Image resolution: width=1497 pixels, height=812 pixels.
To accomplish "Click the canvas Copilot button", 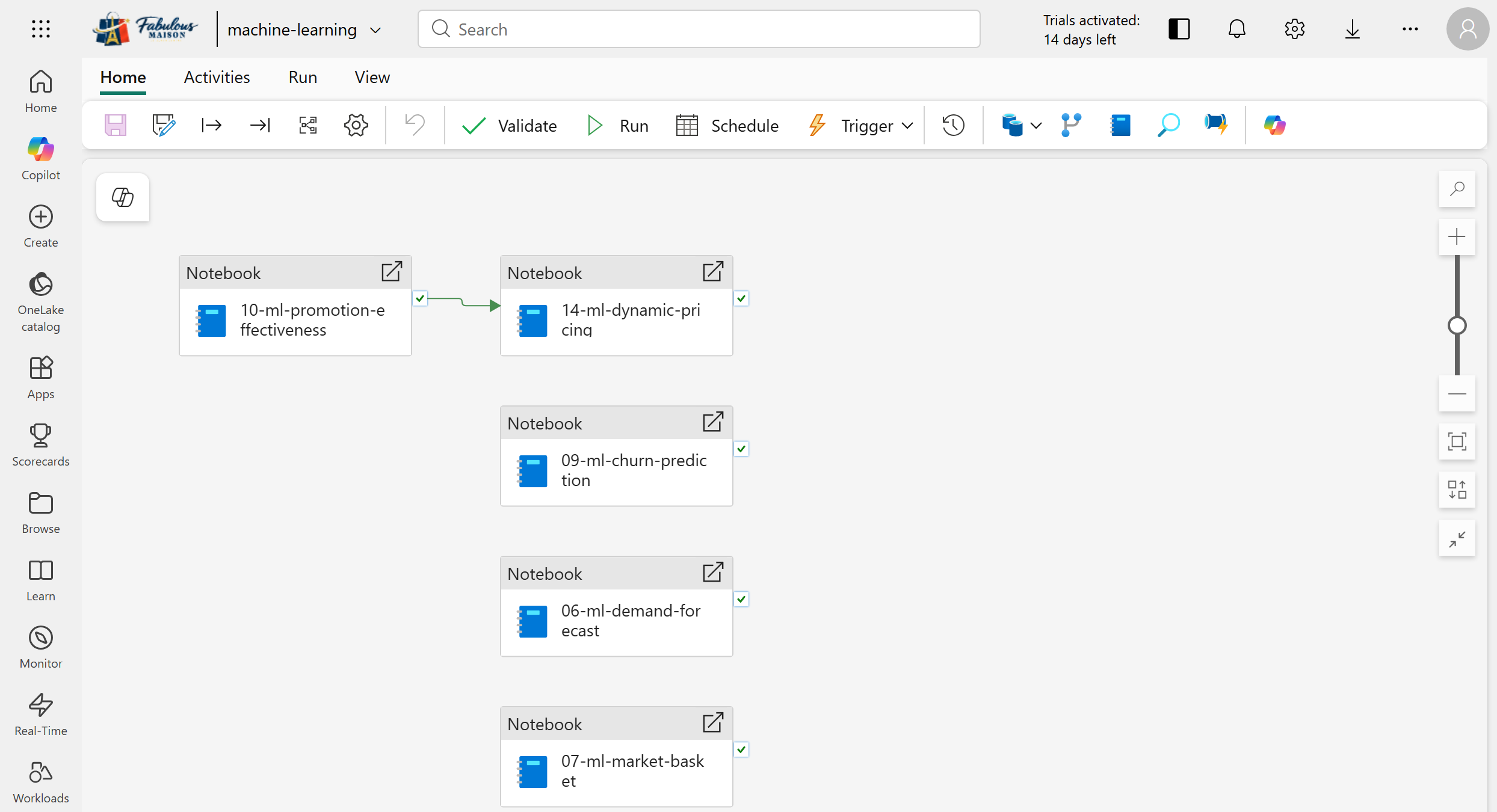I will (x=123, y=197).
